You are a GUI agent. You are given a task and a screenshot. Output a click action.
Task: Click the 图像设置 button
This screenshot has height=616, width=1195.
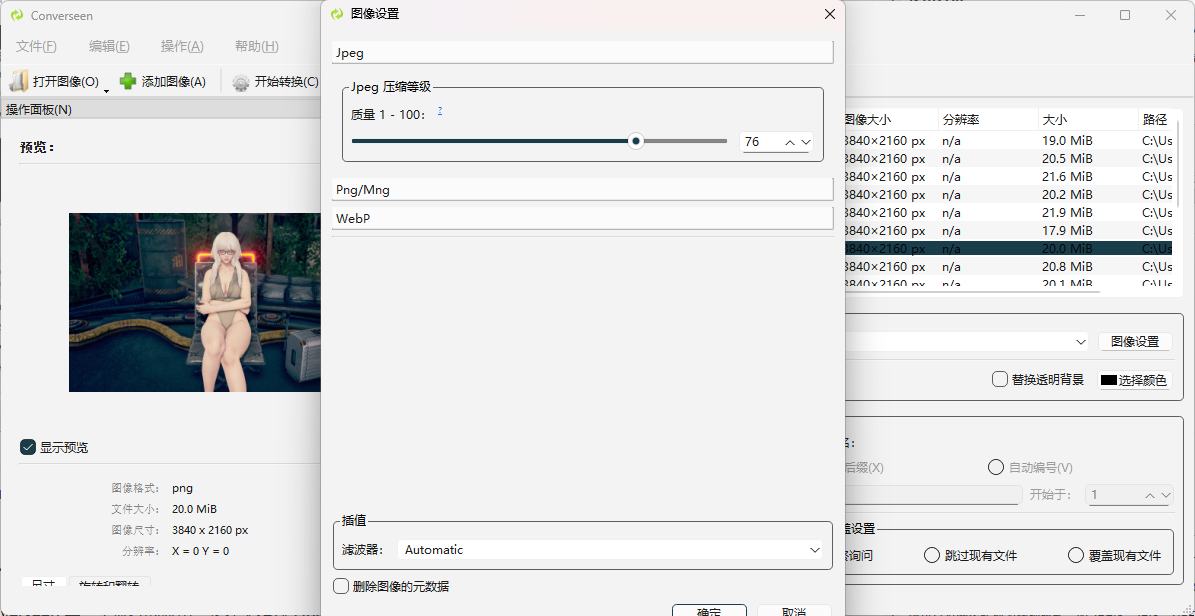pyautogui.click(x=1135, y=341)
